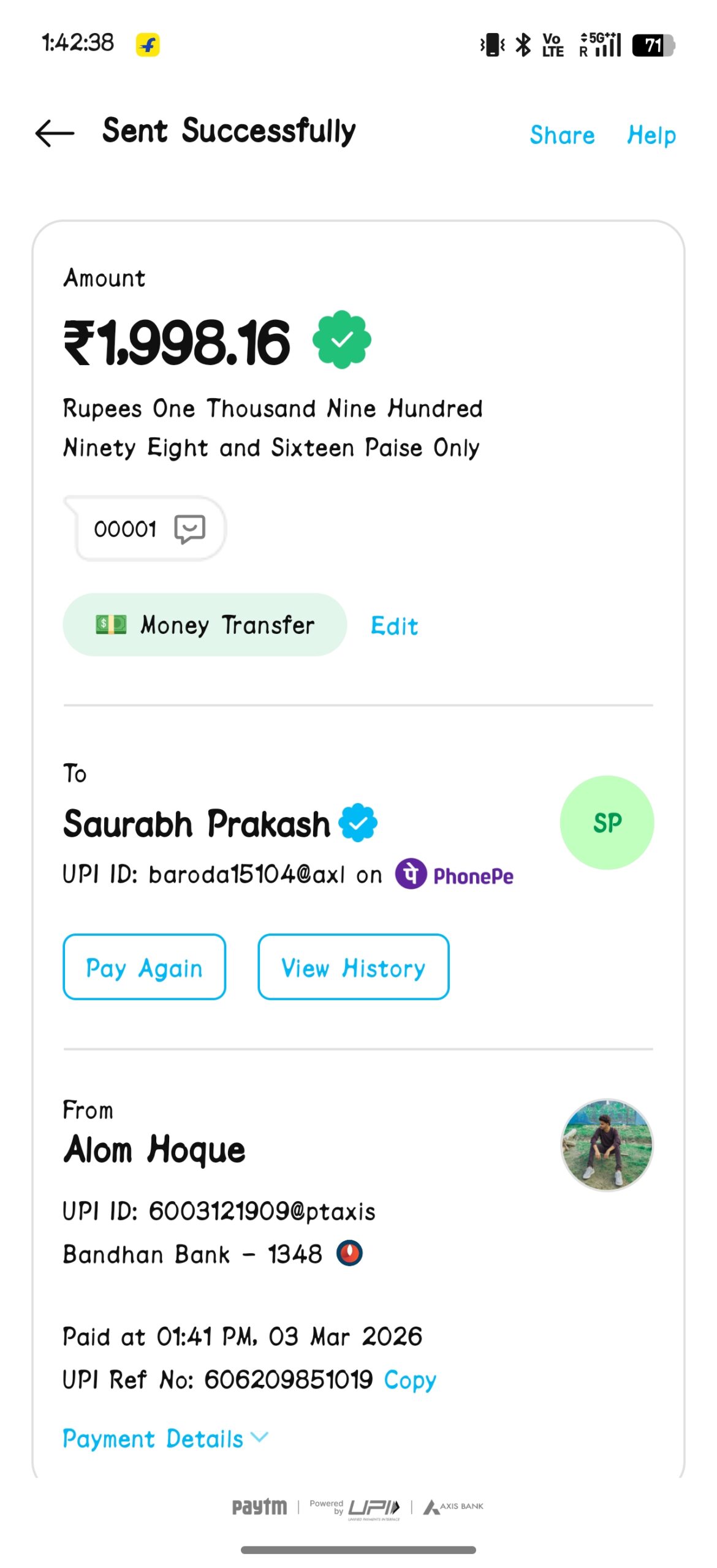Tap the Paytm logo in footer
Image resolution: width=717 pixels, height=1568 pixels.
pyautogui.click(x=259, y=1506)
